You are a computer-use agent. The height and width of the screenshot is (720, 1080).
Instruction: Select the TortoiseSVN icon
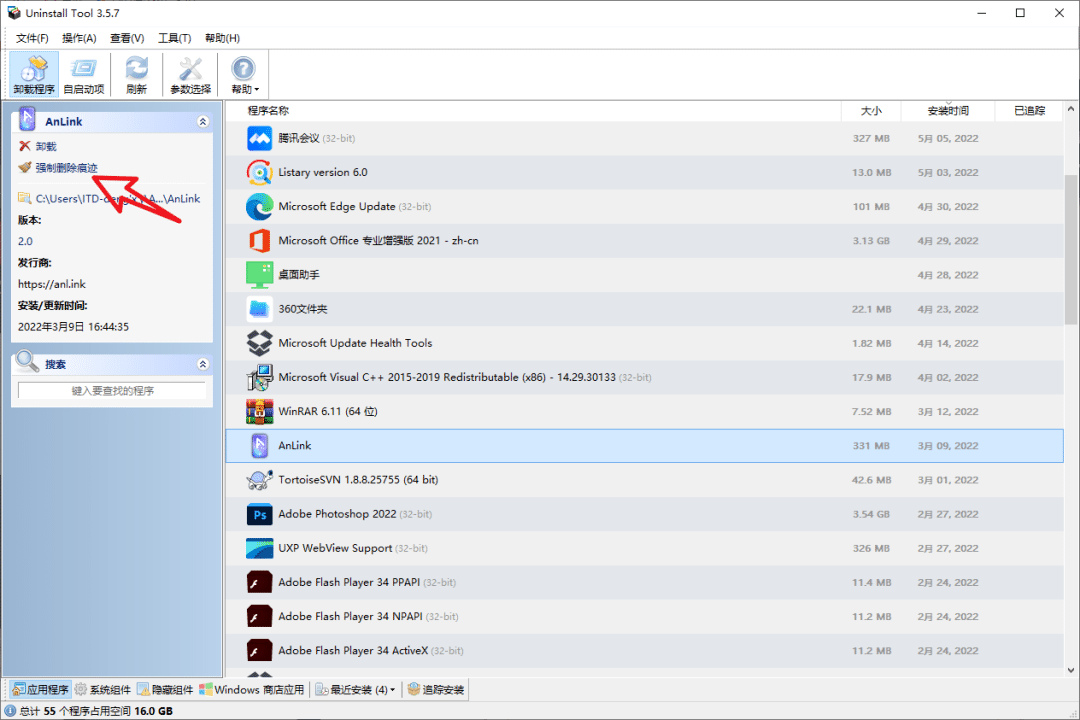[259, 480]
